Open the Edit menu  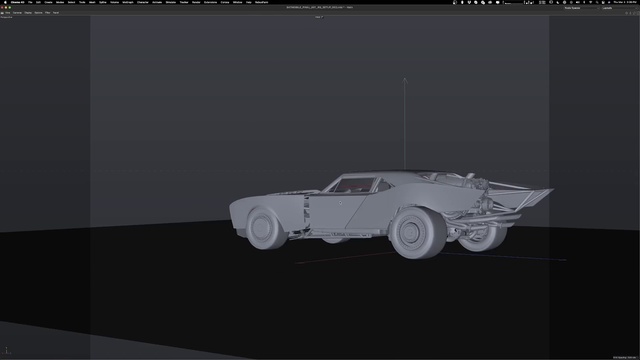[x=38, y=2]
